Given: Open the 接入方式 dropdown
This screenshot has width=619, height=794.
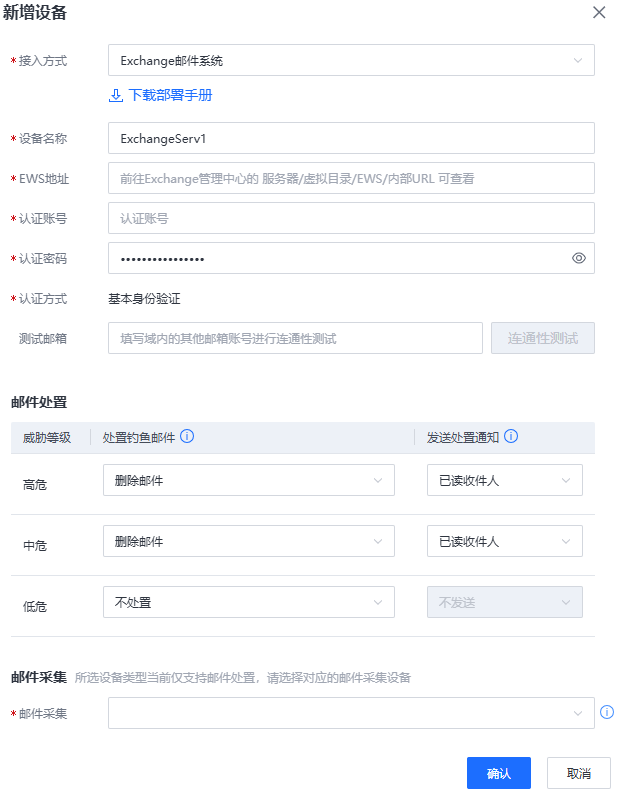Looking at the screenshot, I should coord(351,60).
